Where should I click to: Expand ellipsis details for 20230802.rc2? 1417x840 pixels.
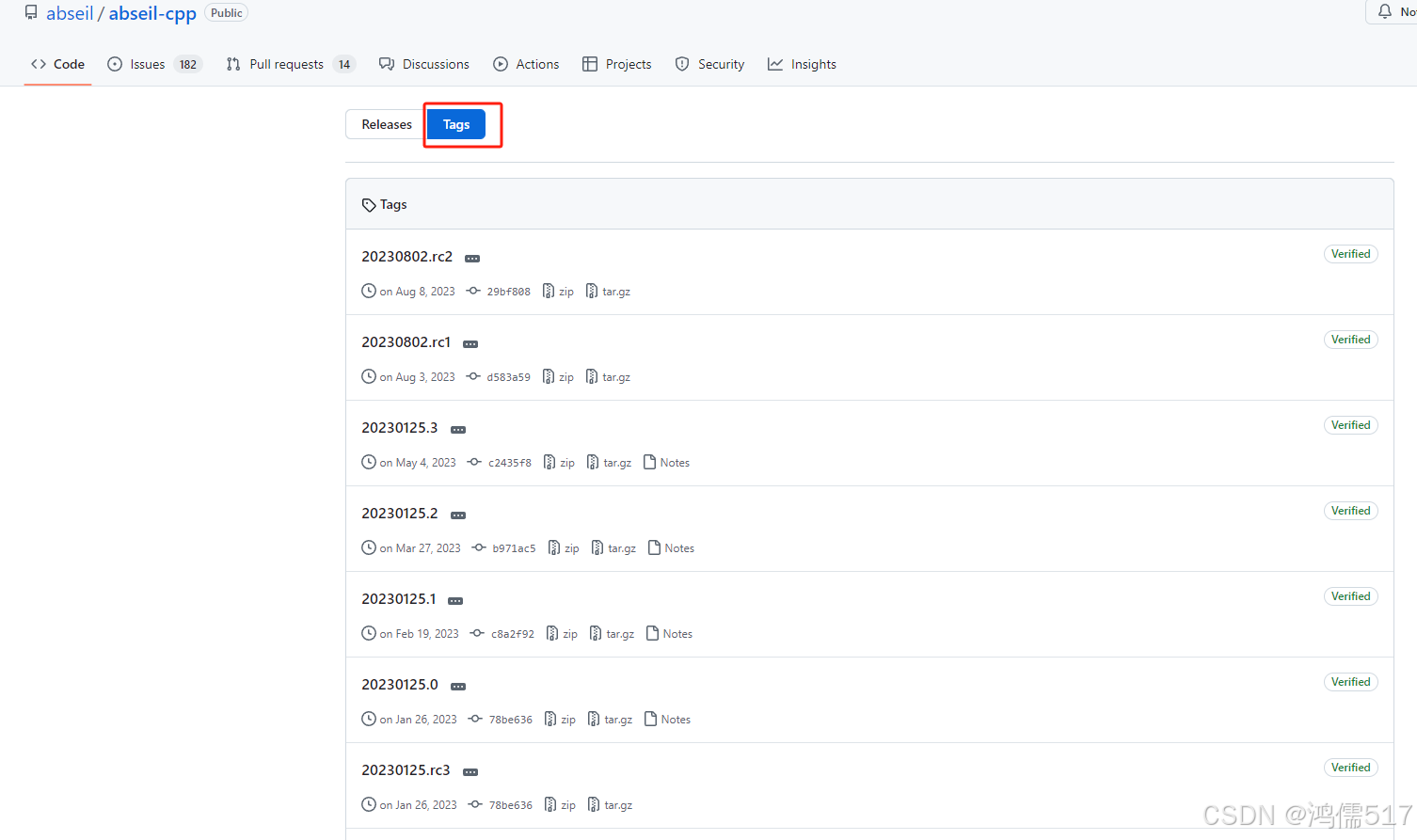pyautogui.click(x=472, y=258)
